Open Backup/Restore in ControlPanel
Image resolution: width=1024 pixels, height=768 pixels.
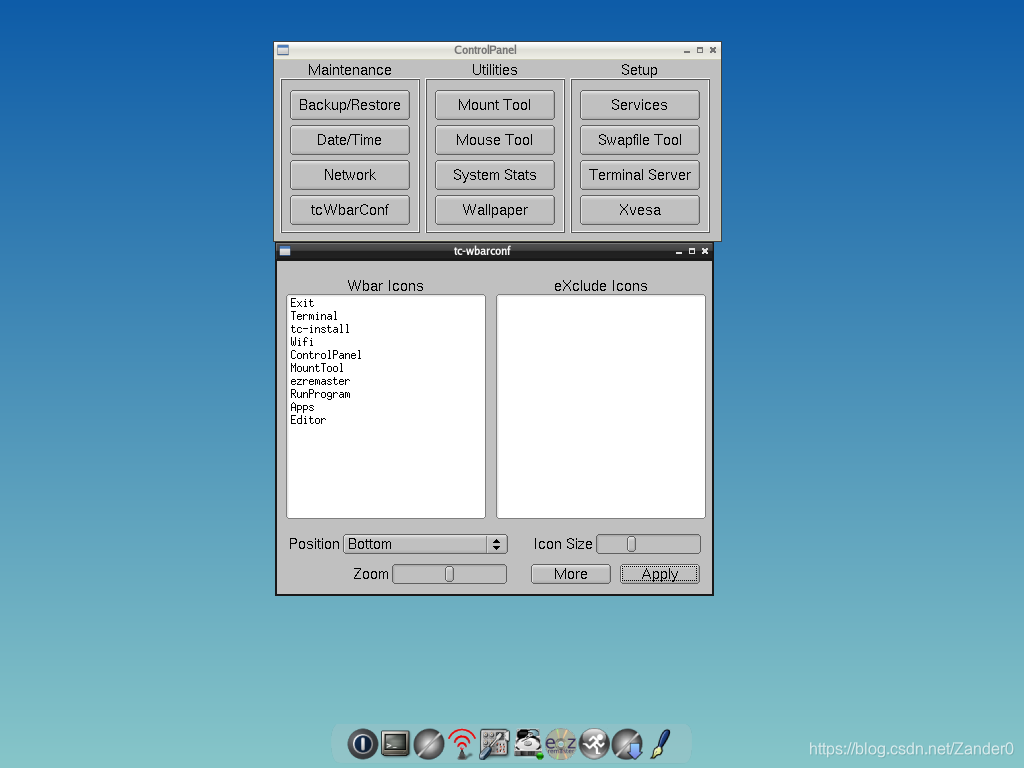tap(349, 104)
